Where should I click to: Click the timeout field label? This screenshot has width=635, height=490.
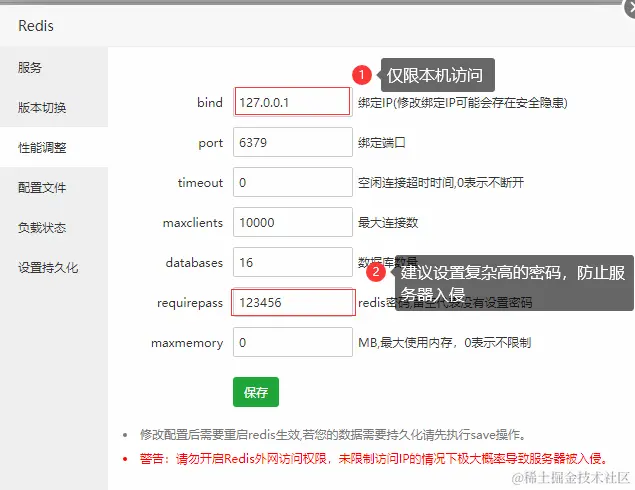tap(200, 183)
